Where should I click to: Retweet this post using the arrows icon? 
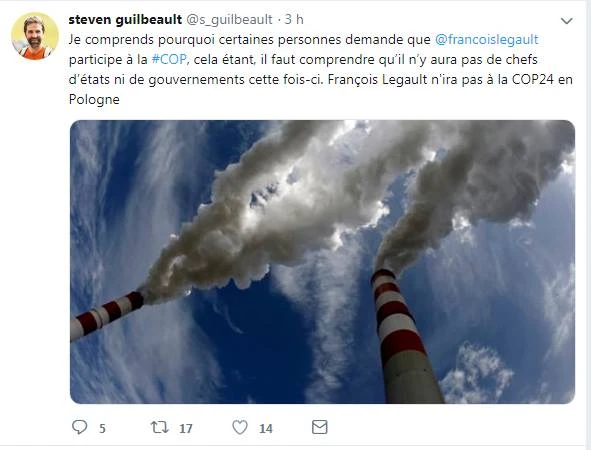159,427
